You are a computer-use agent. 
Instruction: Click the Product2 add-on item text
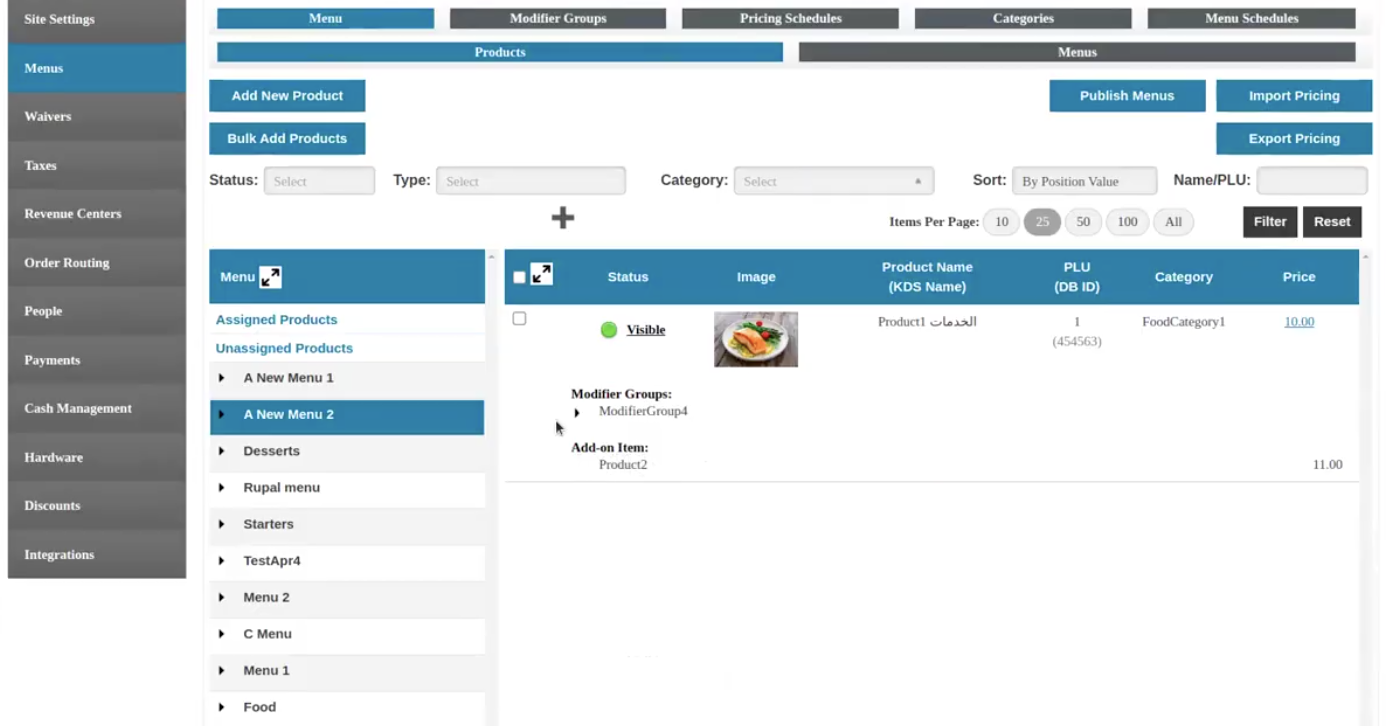[623, 465]
